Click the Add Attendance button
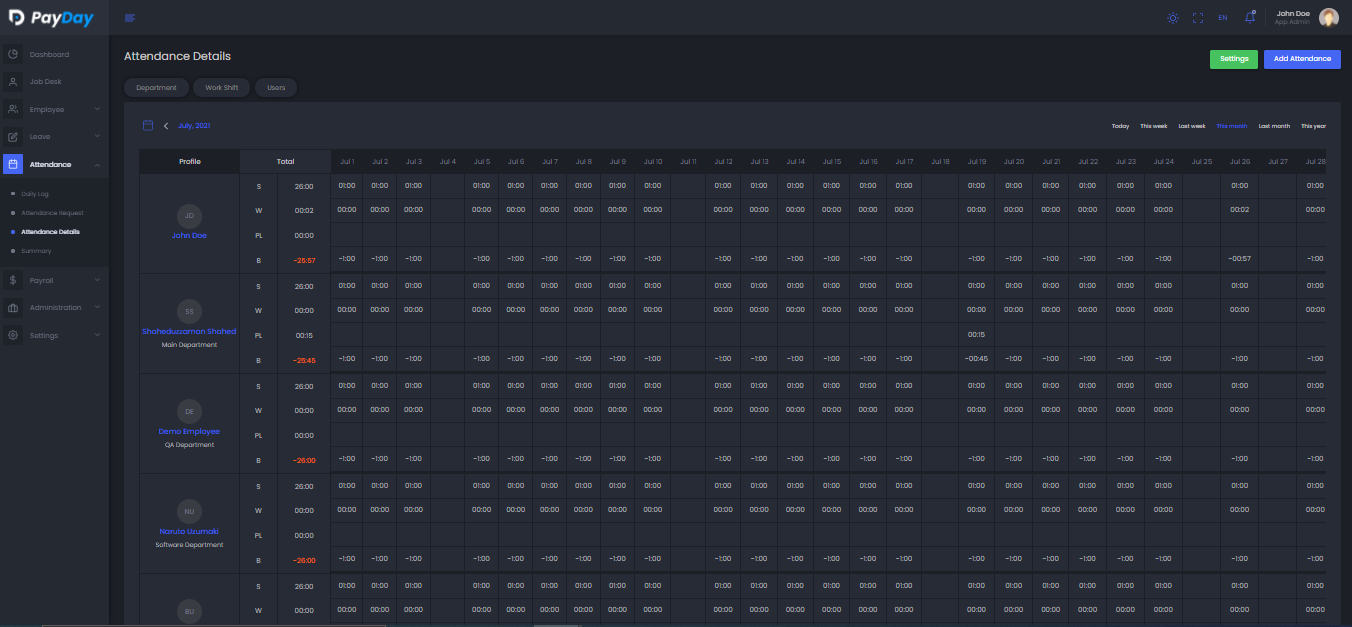The width and height of the screenshot is (1352, 627). coord(1302,59)
